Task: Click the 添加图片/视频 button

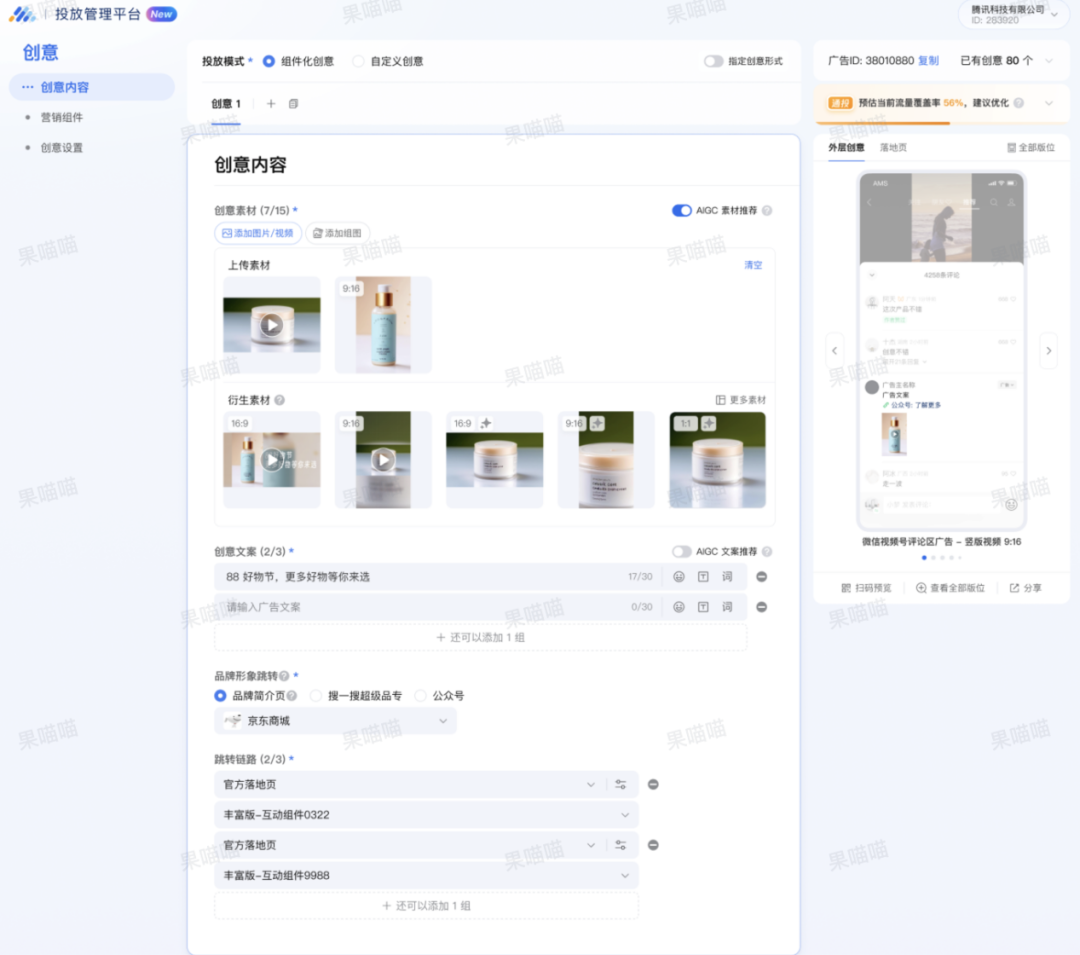Action: tap(258, 233)
